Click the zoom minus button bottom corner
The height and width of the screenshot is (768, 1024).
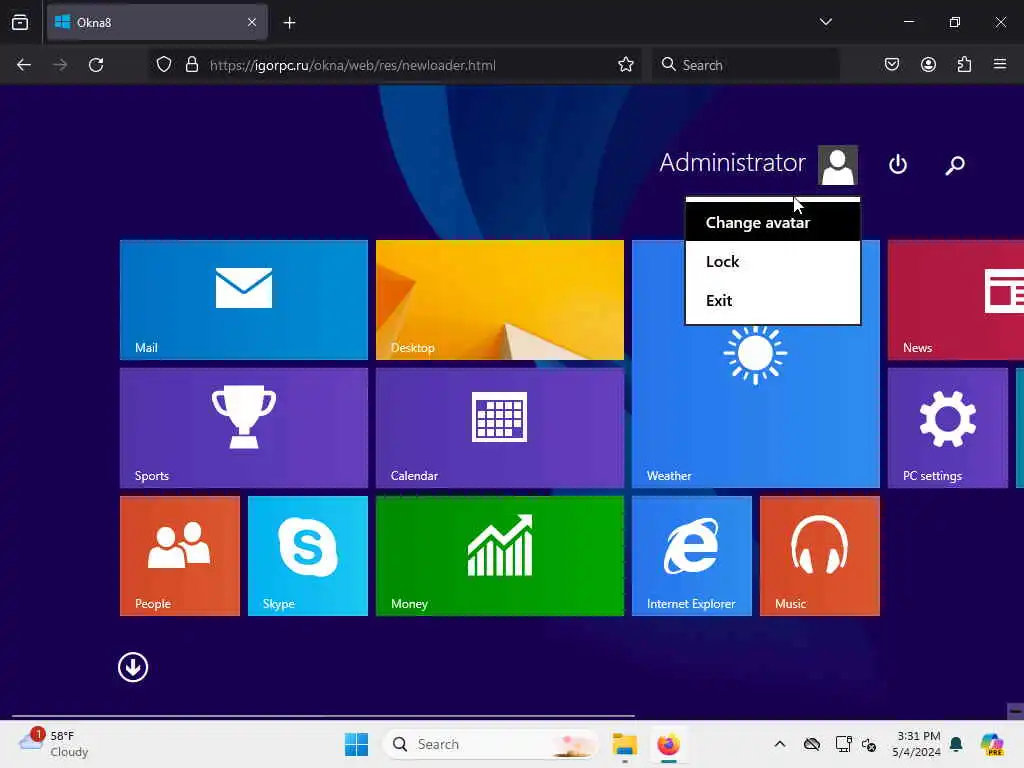tap(1016, 711)
